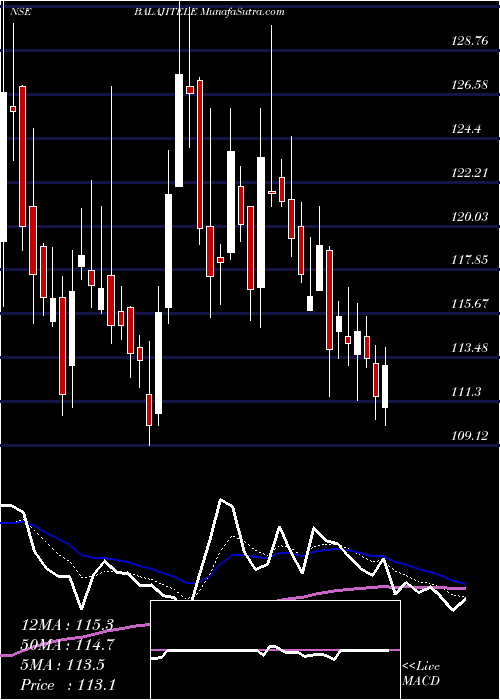Screen dimensions: 500x700
Task: Click the Price : 113.1 reading
Action: click(x=67, y=685)
